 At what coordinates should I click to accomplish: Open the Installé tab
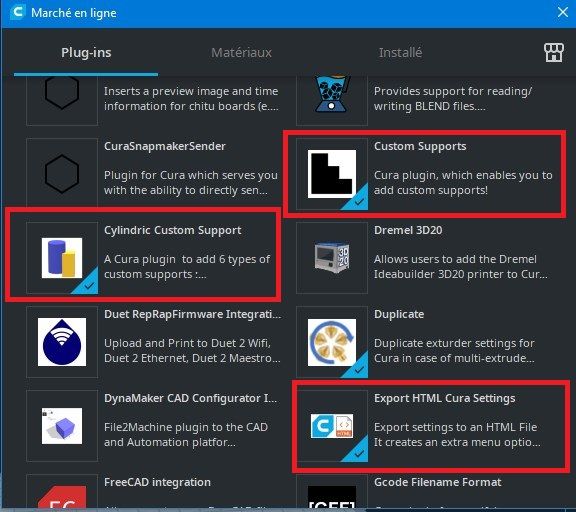[x=400, y=53]
